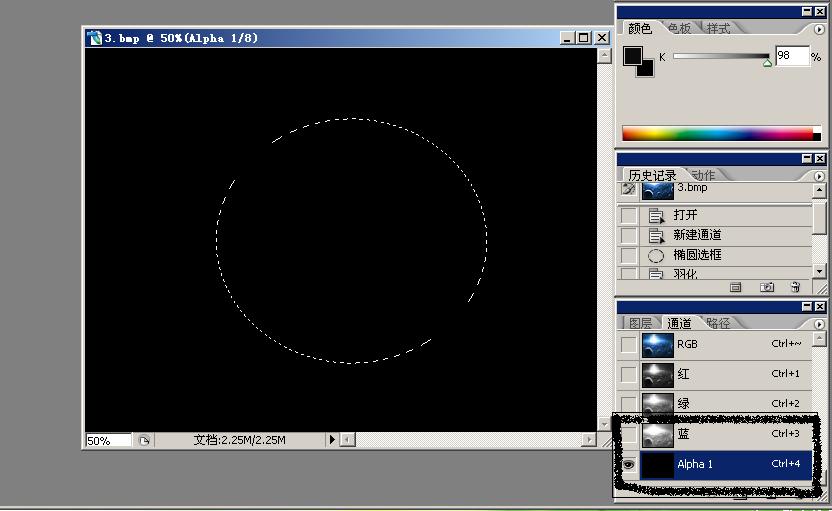832x511 pixels.
Task: Switch to the 动作 (Actions) tab
Action: point(703,175)
